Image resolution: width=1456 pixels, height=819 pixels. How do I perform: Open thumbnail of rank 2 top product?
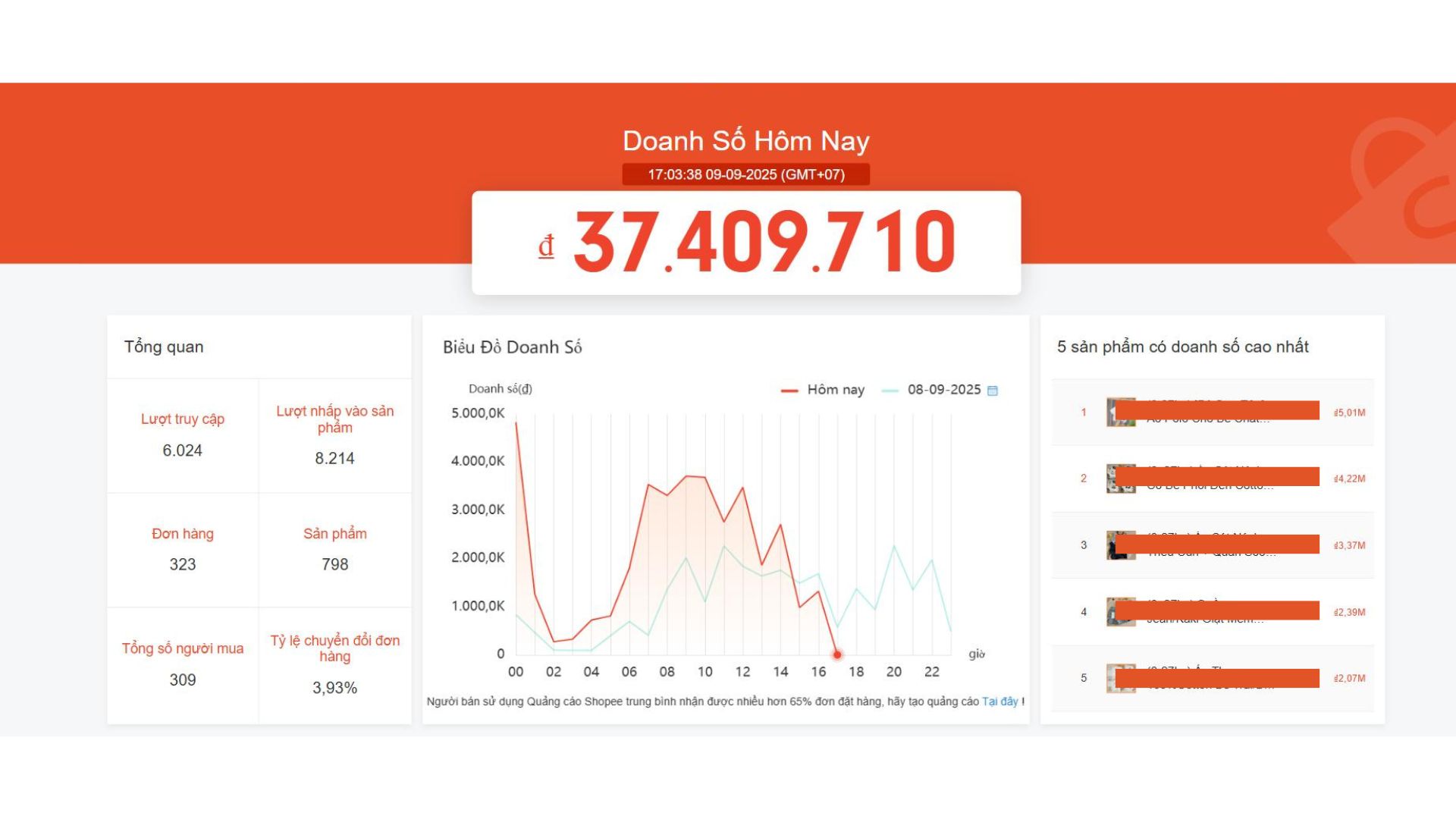(1112, 479)
